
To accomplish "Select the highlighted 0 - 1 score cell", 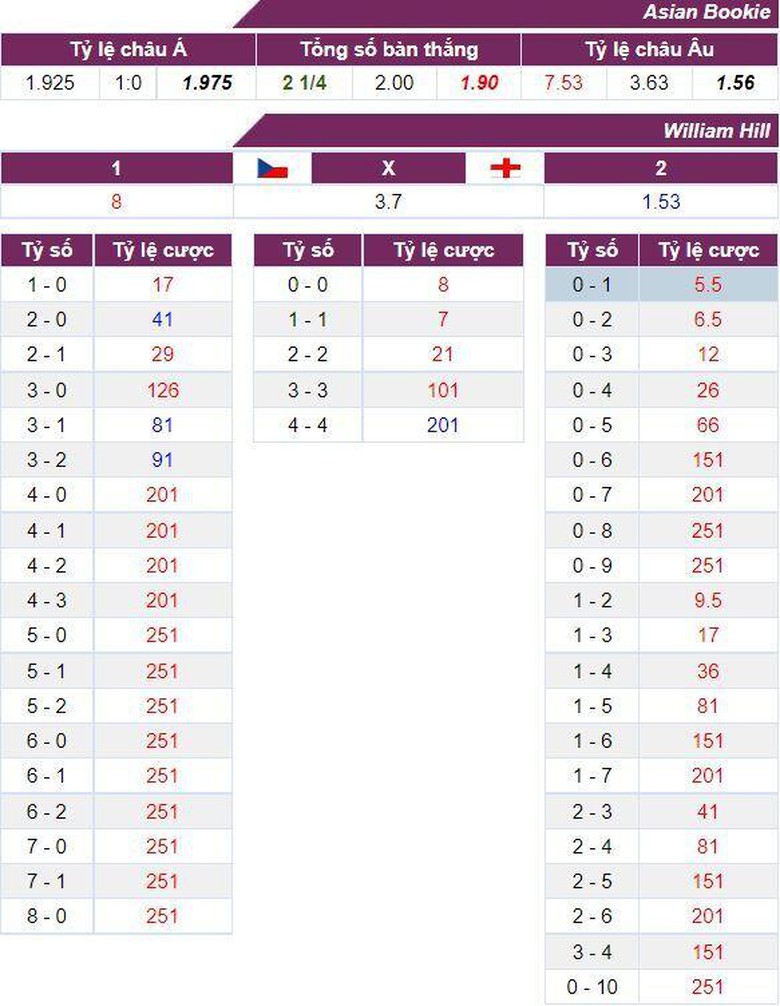I will click(591, 285).
